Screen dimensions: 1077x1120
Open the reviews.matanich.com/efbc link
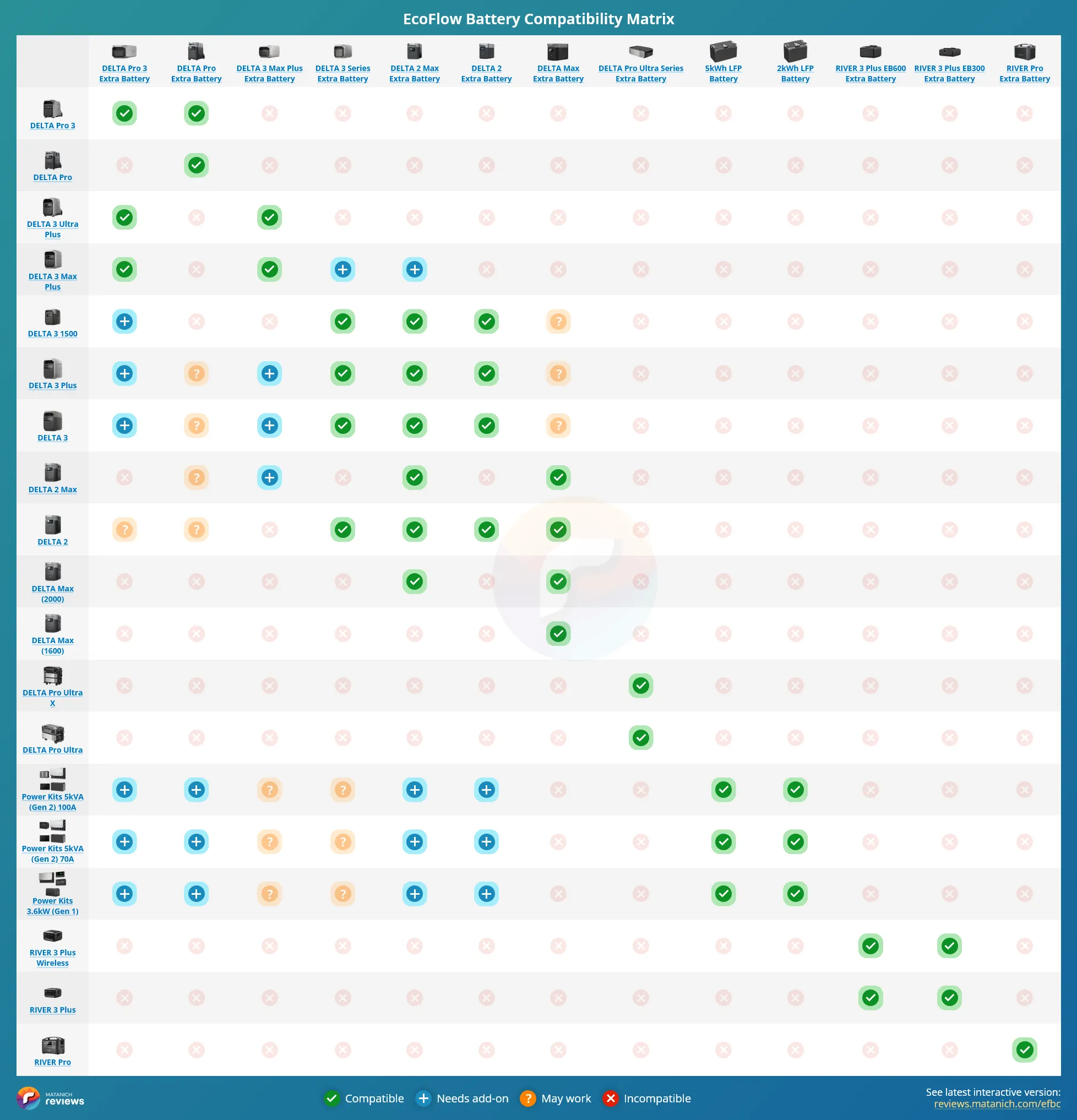point(997,1104)
